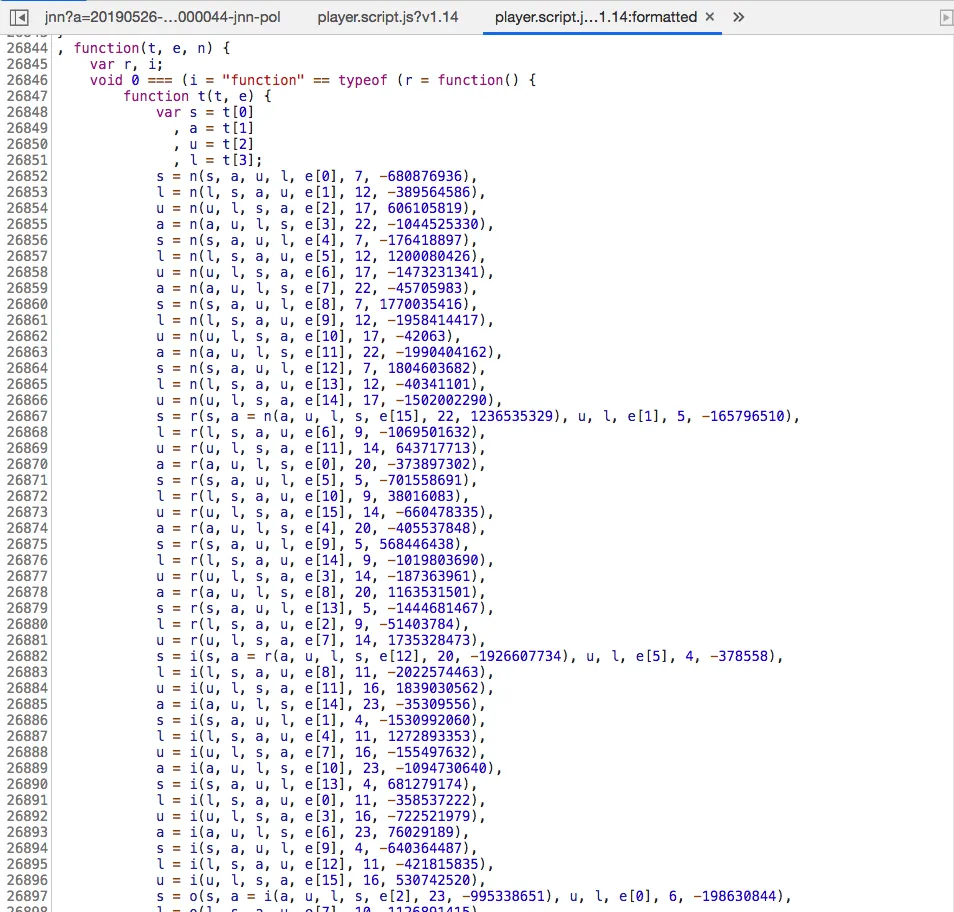Click the value 568446438 on line 26875

click(x=416, y=545)
